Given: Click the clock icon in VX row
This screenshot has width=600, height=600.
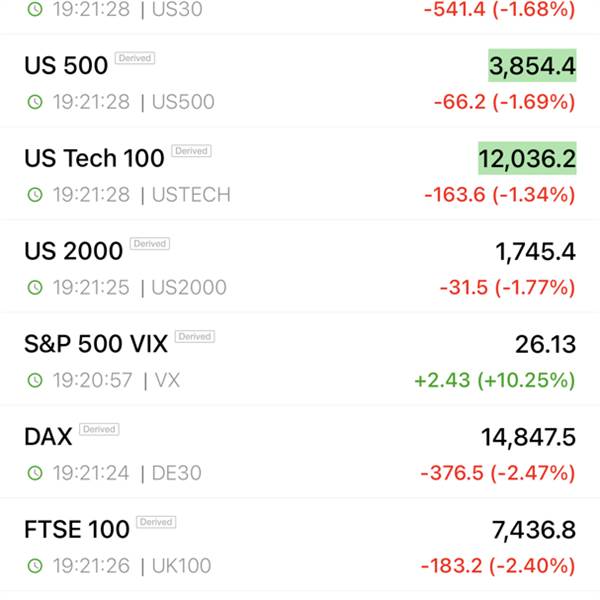Looking at the screenshot, I should [x=35, y=380].
